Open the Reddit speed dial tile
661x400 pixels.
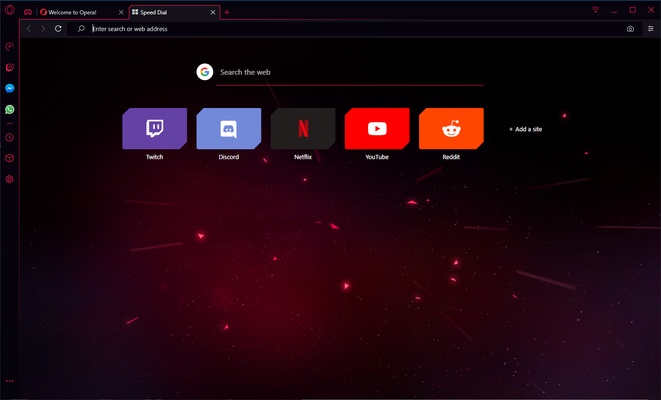point(451,129)
